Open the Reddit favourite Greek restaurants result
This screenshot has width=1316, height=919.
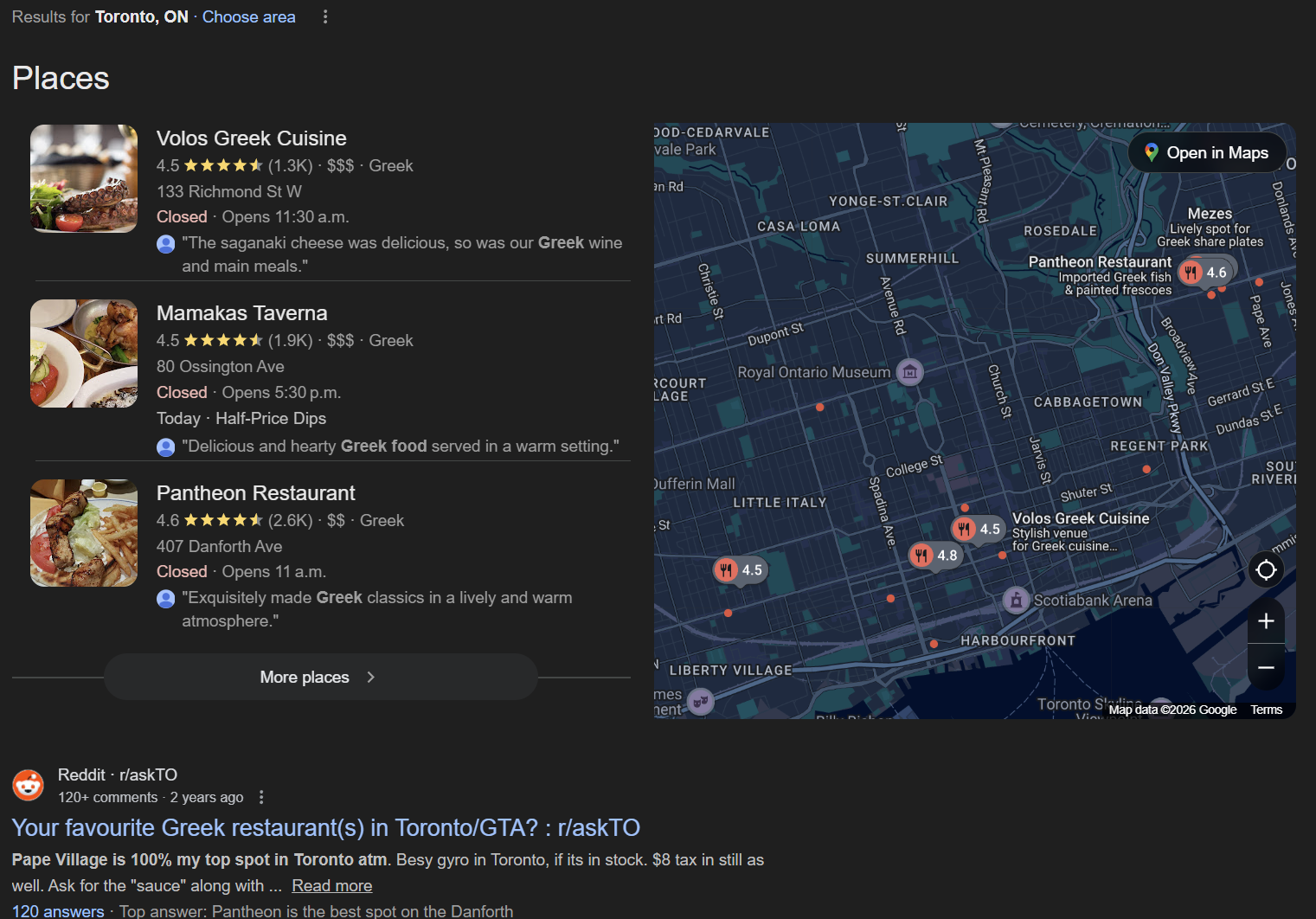tap(326, 828)
